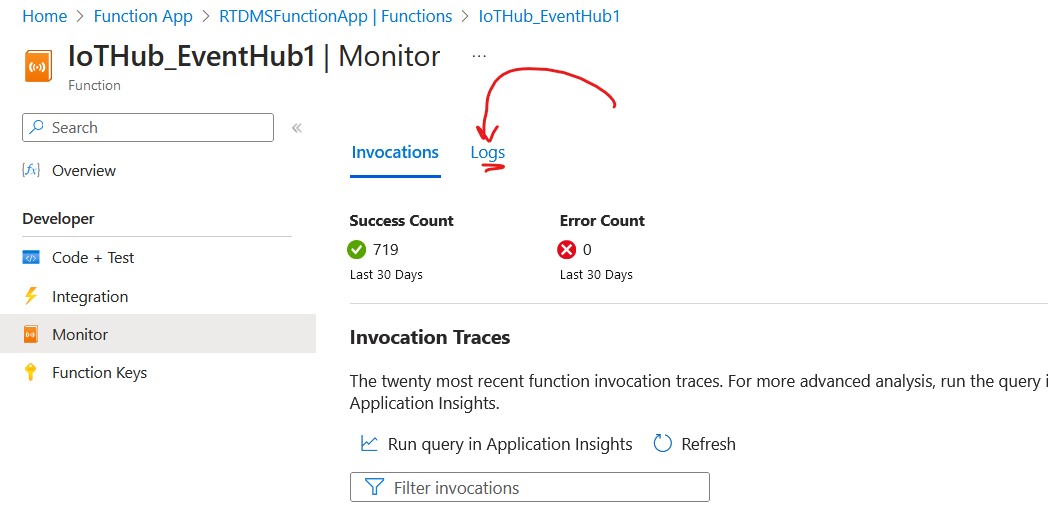
Task: Open Function App breadcrumb link
Action: tap(143, 16)
